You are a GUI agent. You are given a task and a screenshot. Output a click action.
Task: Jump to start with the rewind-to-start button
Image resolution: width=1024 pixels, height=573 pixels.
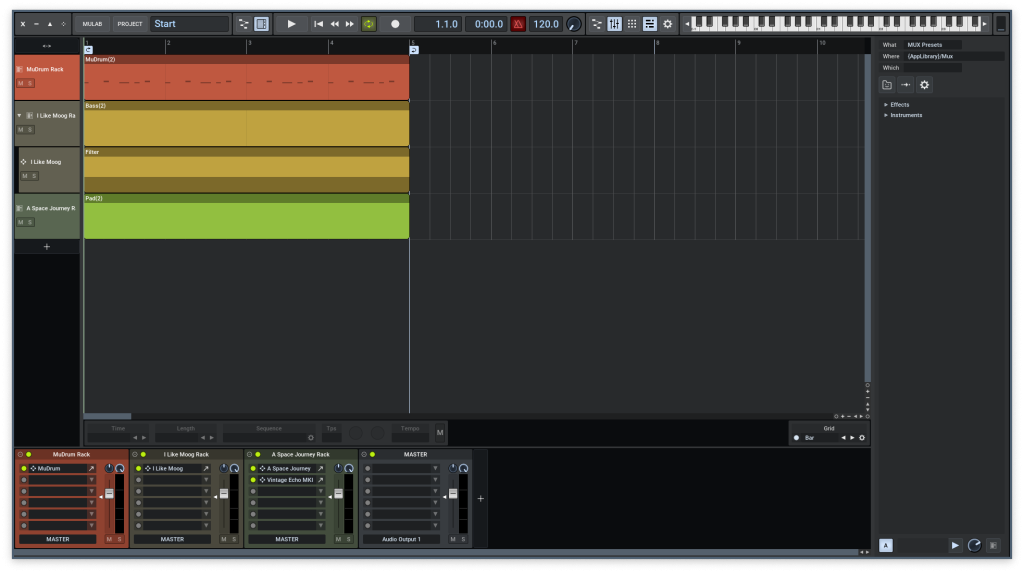[x=318, y=24]
